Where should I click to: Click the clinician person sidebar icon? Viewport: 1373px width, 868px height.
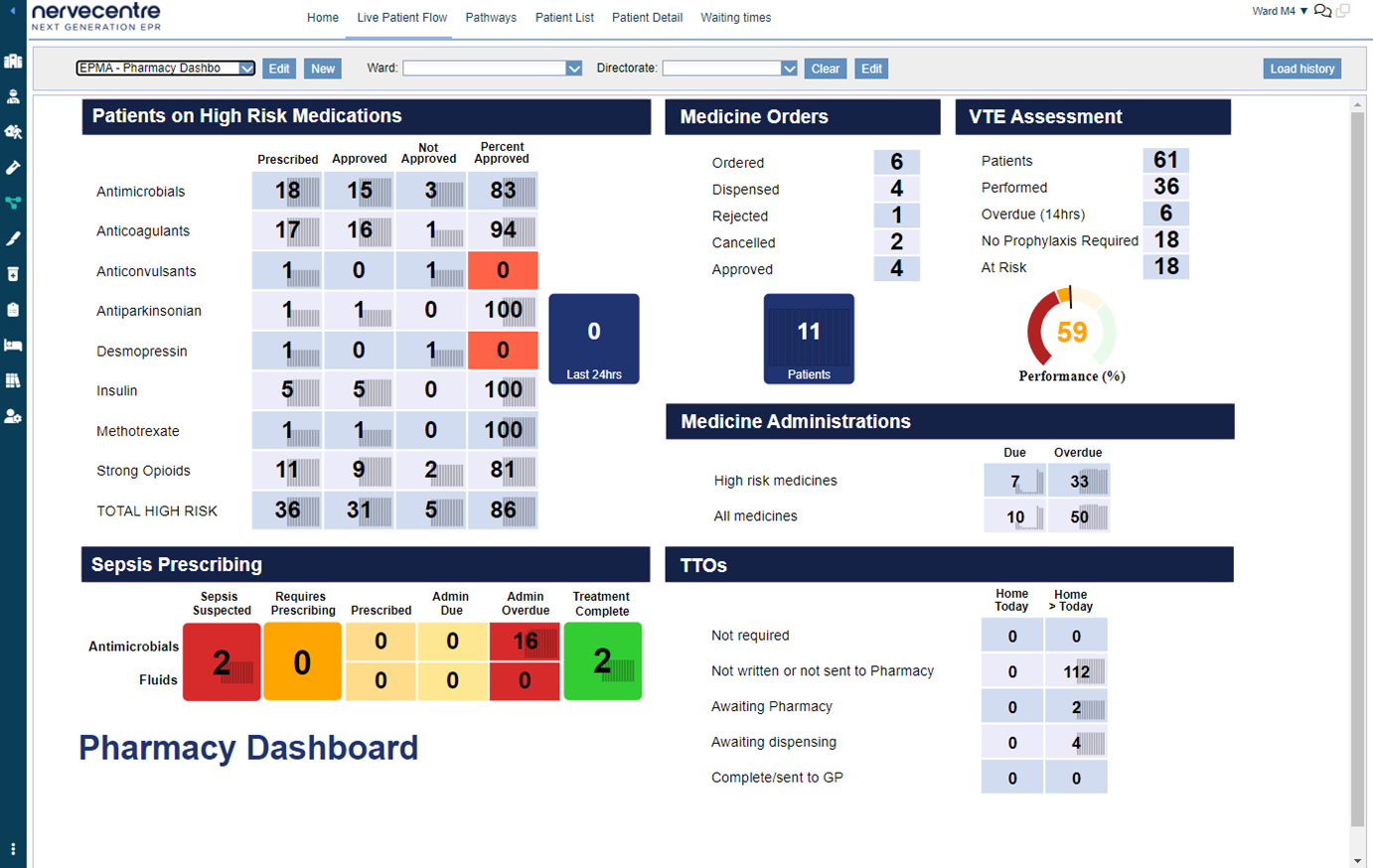coord(13,96)
